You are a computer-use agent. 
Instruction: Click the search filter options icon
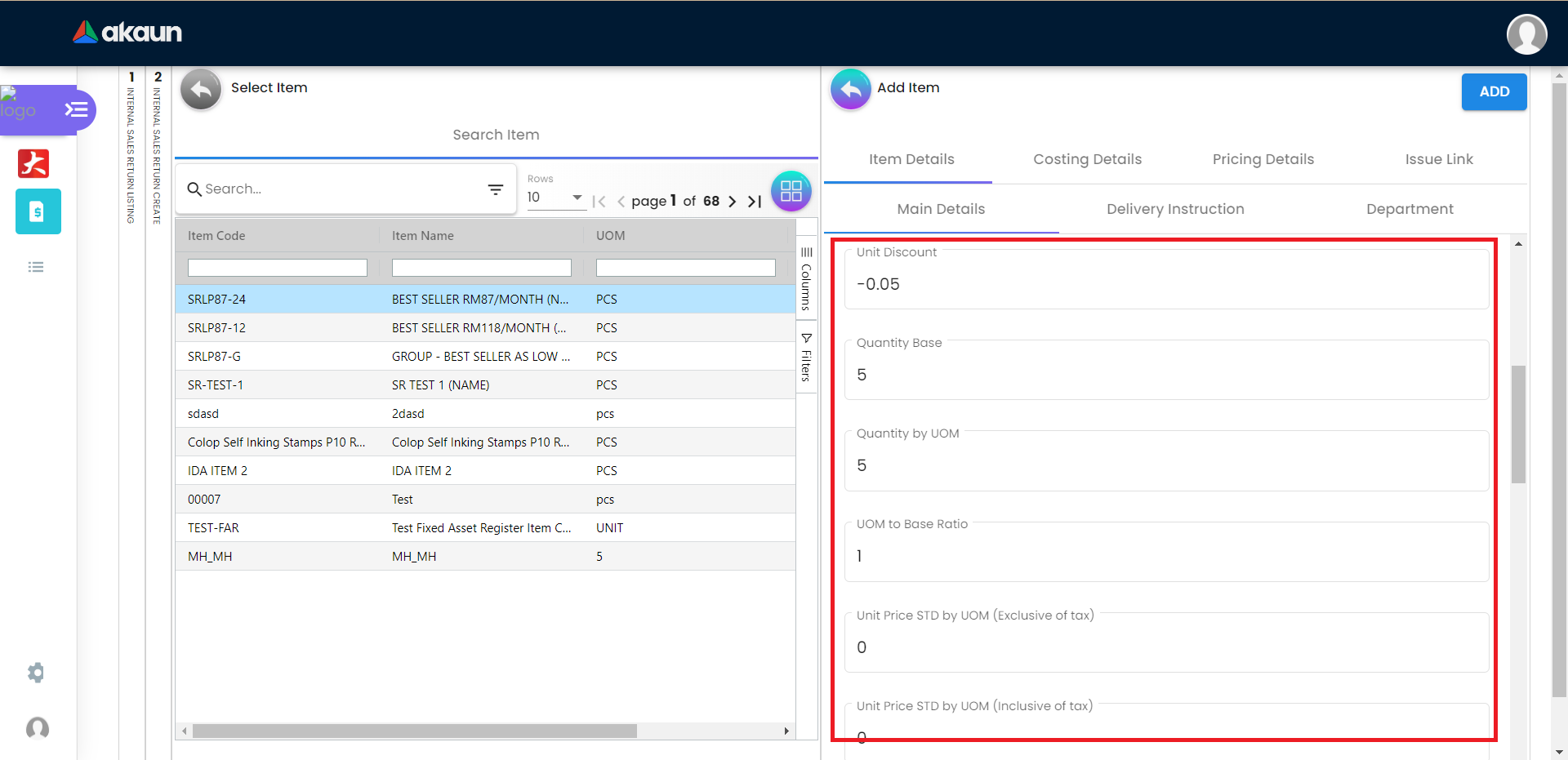495,189
